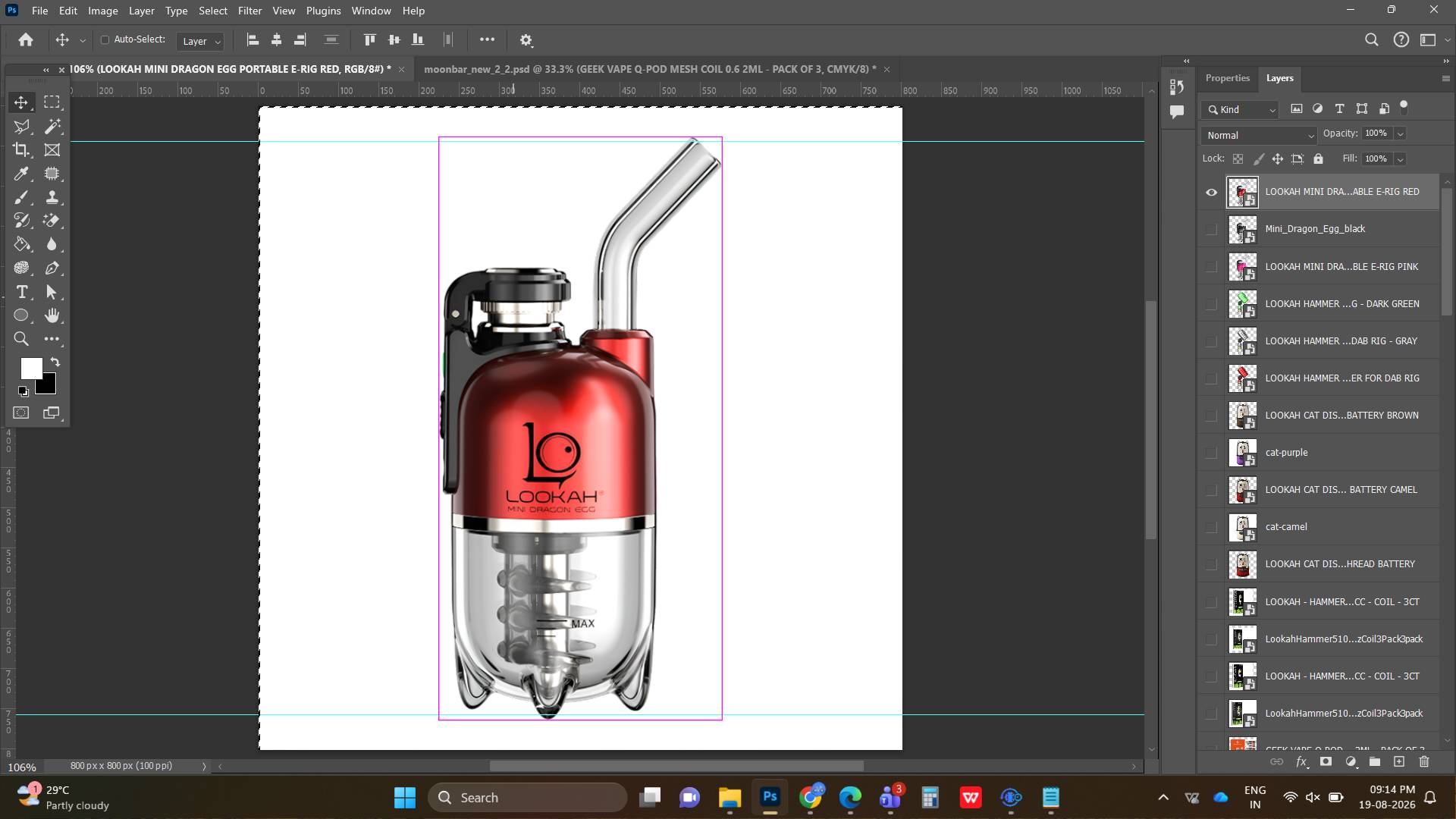
Task: Switch to the moonbar_new_2_2.psd document tab
Action: (x=649, y=69)
